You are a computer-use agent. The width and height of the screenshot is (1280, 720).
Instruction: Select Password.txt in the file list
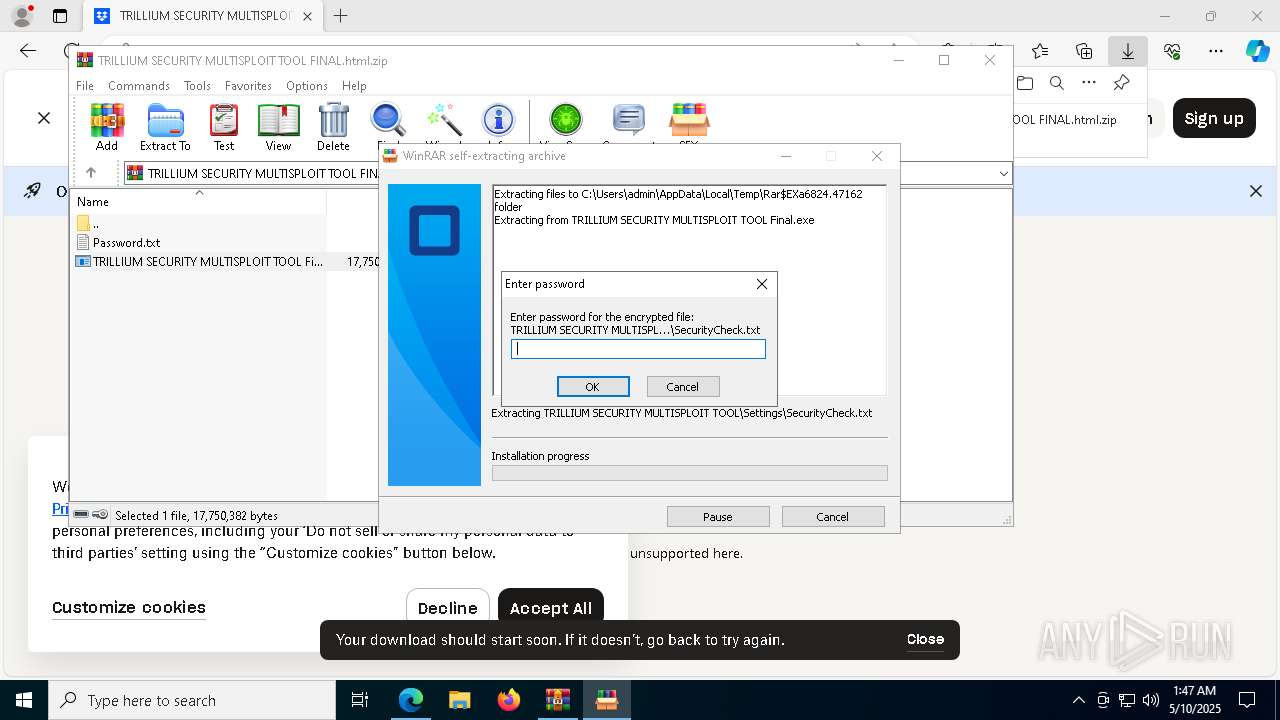click(126, 243)
